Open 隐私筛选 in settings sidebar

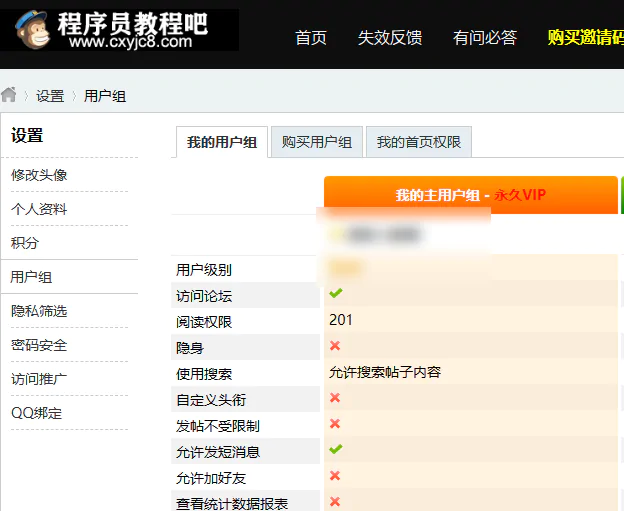pyautogui.click(x=39, y=311)
